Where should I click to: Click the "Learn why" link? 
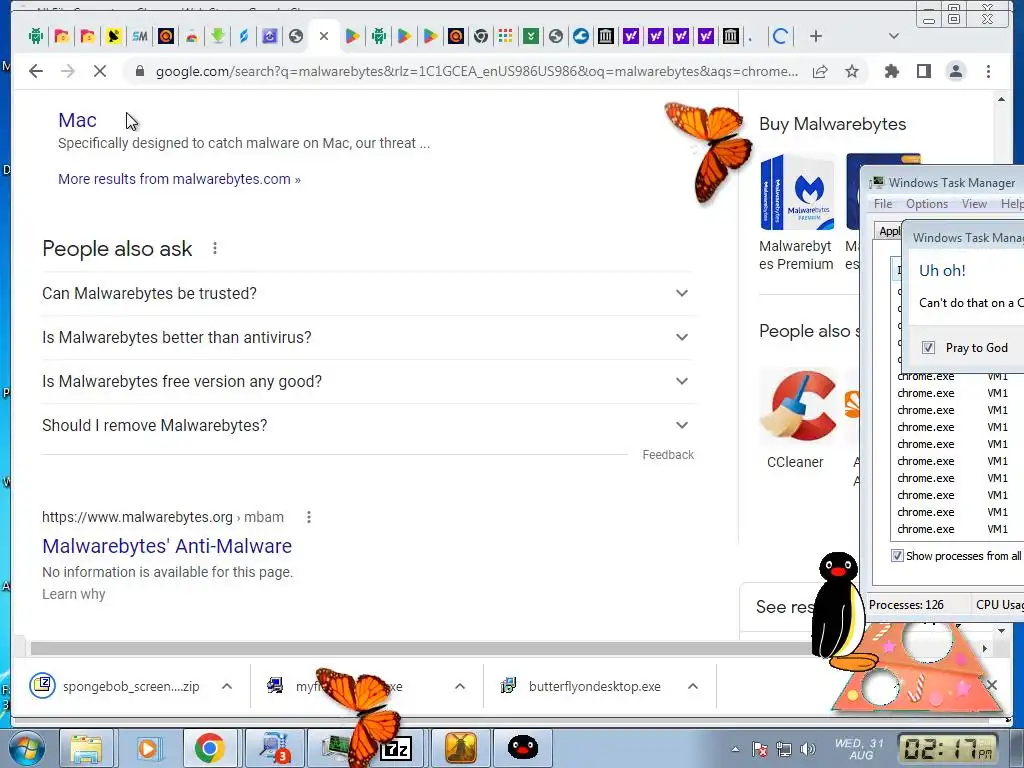point(73,594)
